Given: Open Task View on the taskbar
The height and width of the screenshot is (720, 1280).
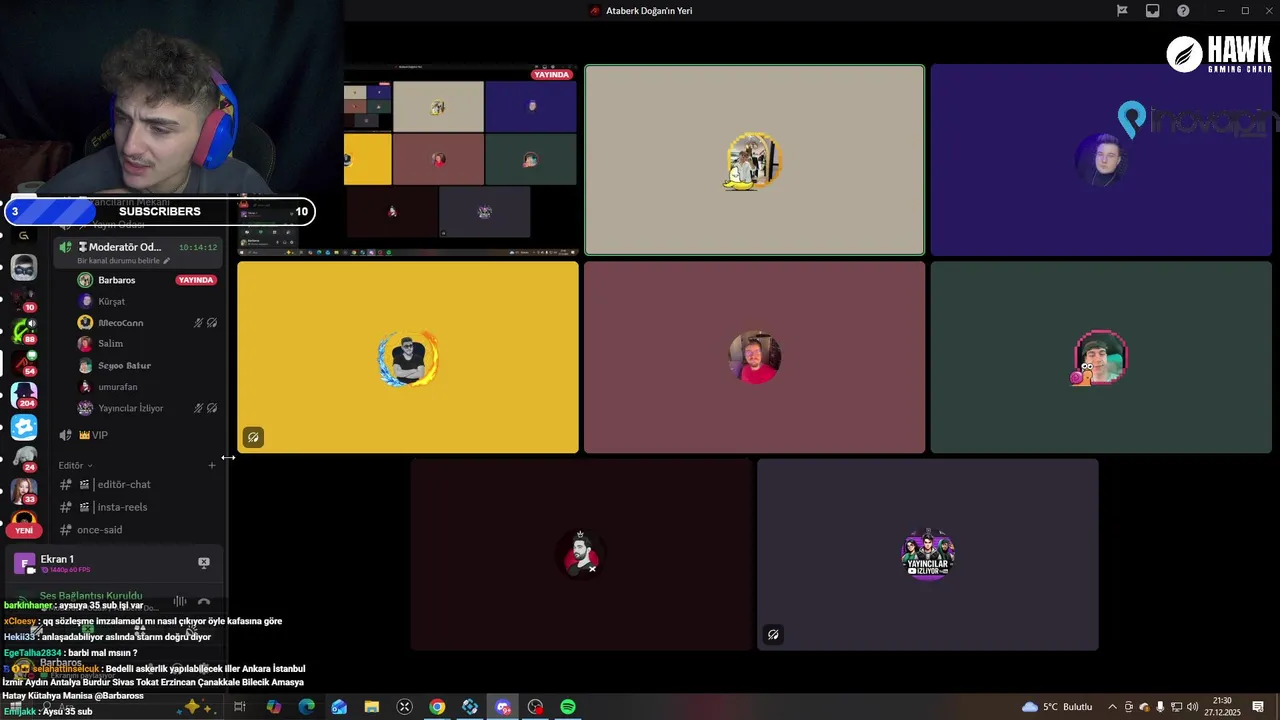Looking at the screenshot, I should pos(240,707).
